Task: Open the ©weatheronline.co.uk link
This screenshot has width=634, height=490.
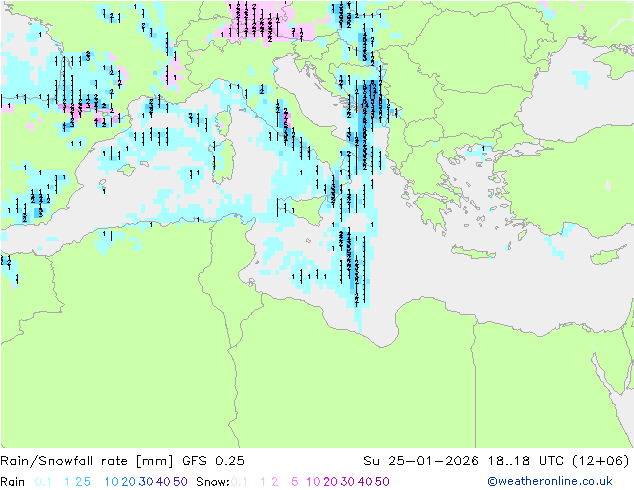Action: coord(549,481)
